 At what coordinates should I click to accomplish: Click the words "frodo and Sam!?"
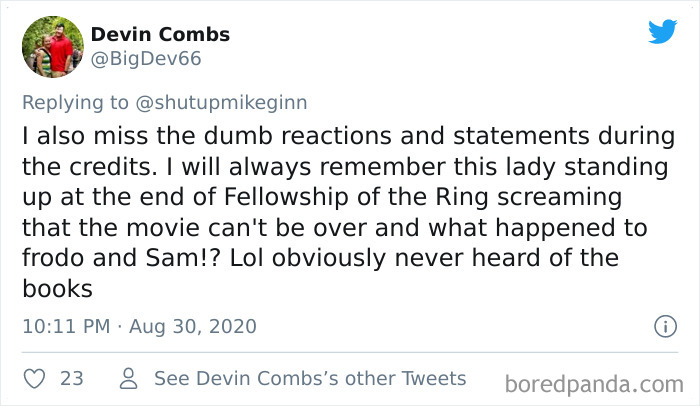(95, 257)
